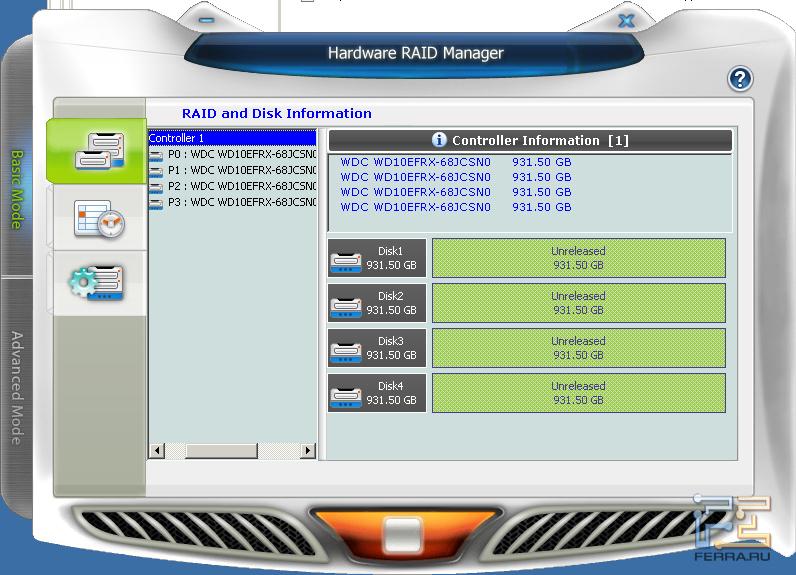Select the P3 : WDC WD10EFRX drive row
The image size is (796, 575).
pyautogui.click(x=233, y=202)
